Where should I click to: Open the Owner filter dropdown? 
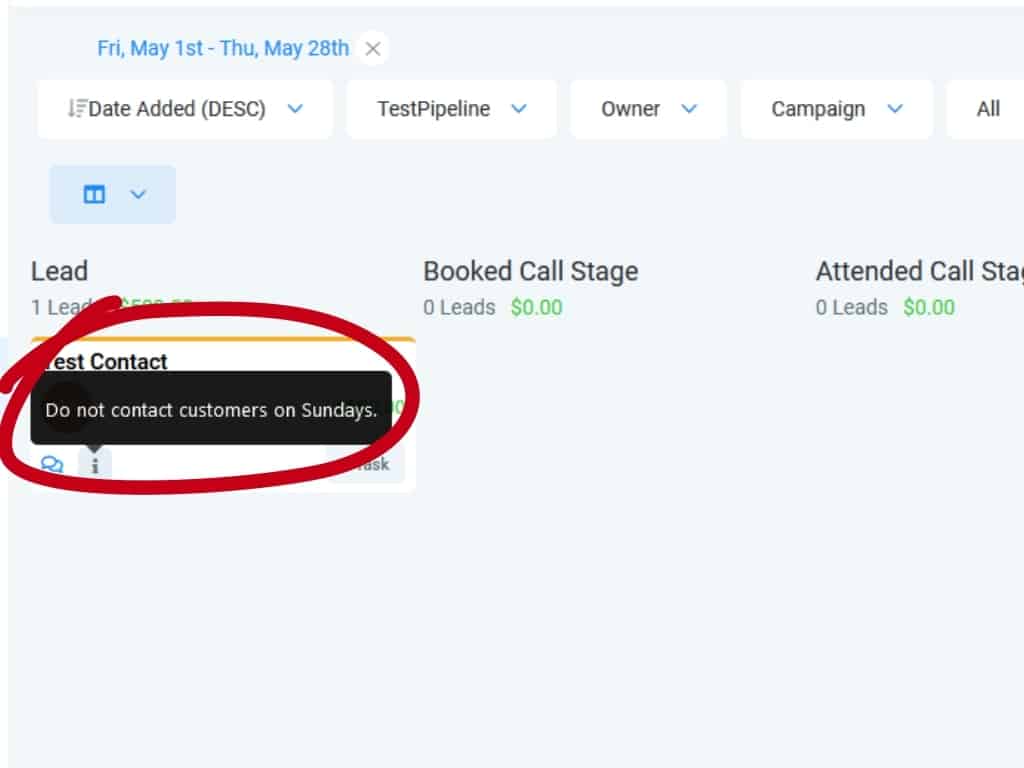648,109
